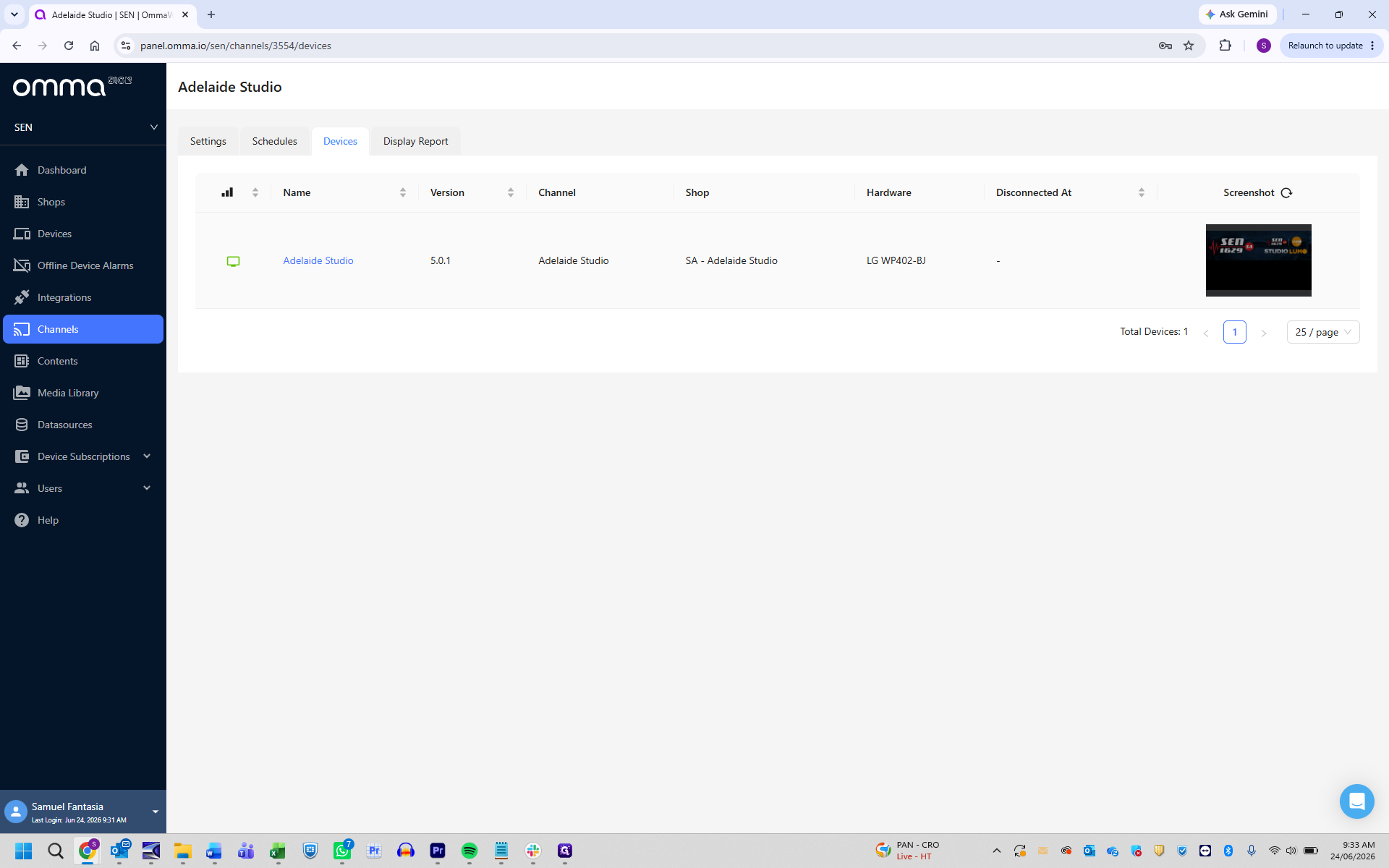Viewport: 1389px width, 868px height.
Task: Reload the browser page
Action: pos(69,46)
